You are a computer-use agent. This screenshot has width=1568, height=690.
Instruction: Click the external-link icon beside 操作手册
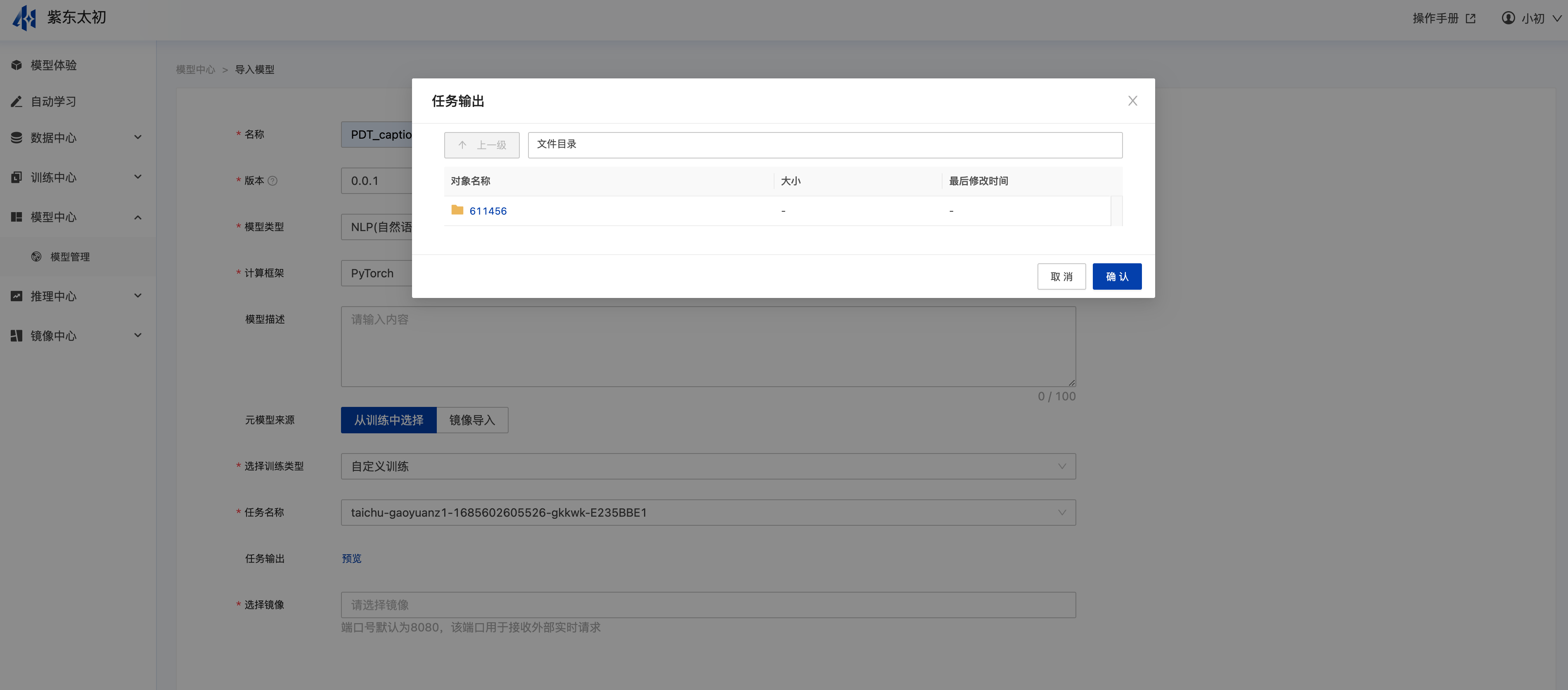pyautogui.click(x=1471, y=18)
